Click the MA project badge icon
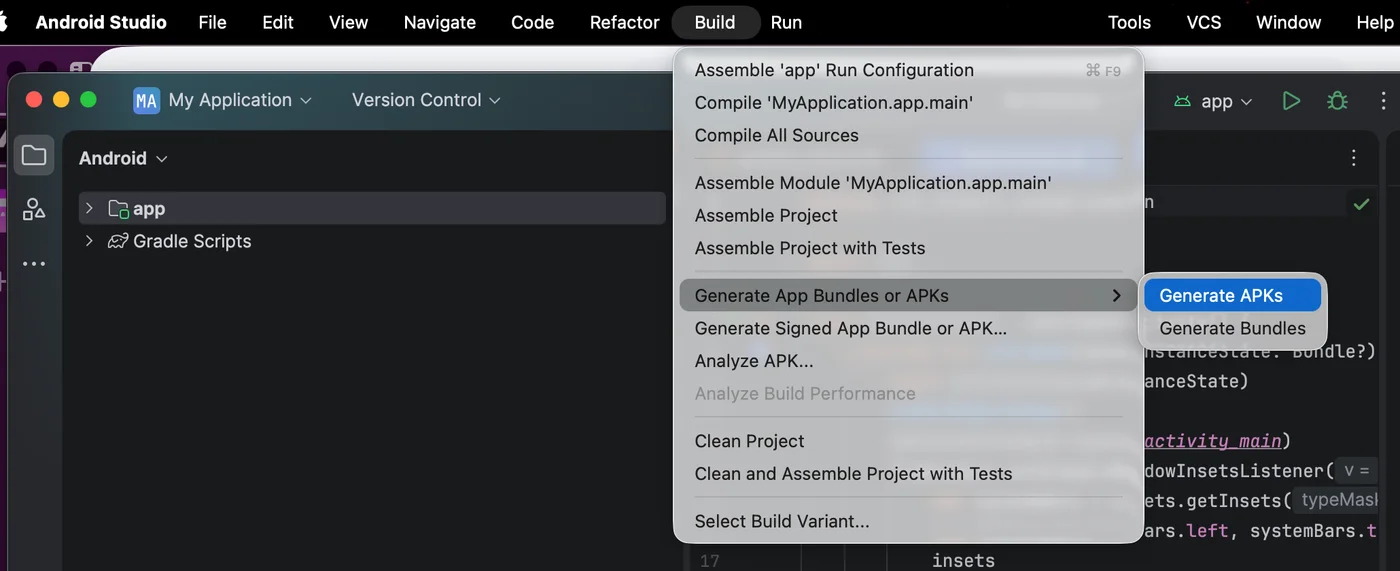Image resolution: width=1400 pixels, height=571 pixels. coord(147,100)
